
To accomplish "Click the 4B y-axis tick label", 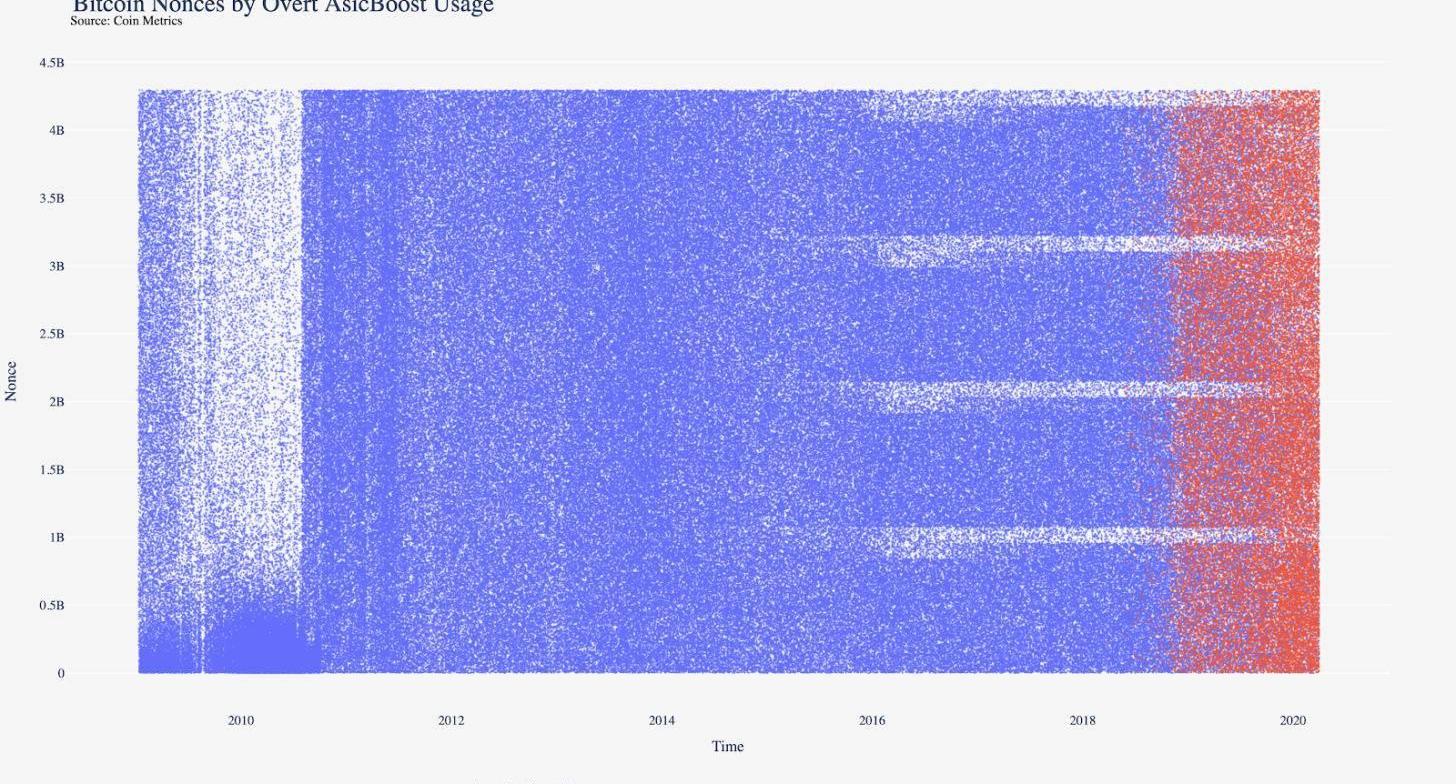I will click(x=57, y=130).
